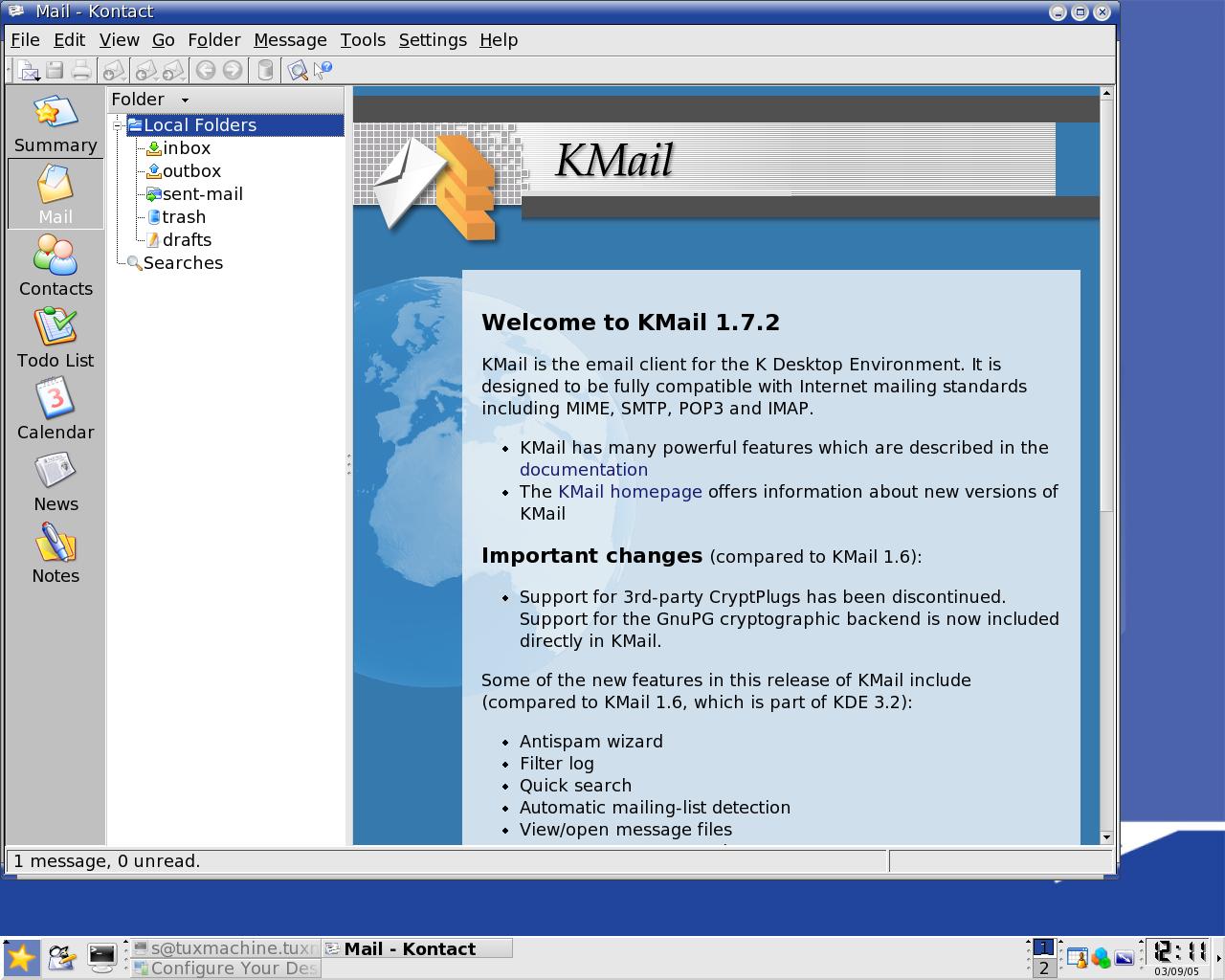Open the Todo List component

[x=56, y=339]
